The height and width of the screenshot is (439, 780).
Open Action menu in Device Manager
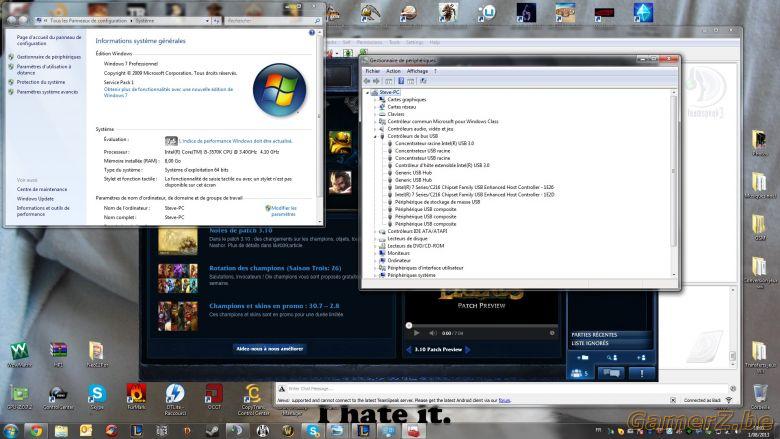coord(393,71)
